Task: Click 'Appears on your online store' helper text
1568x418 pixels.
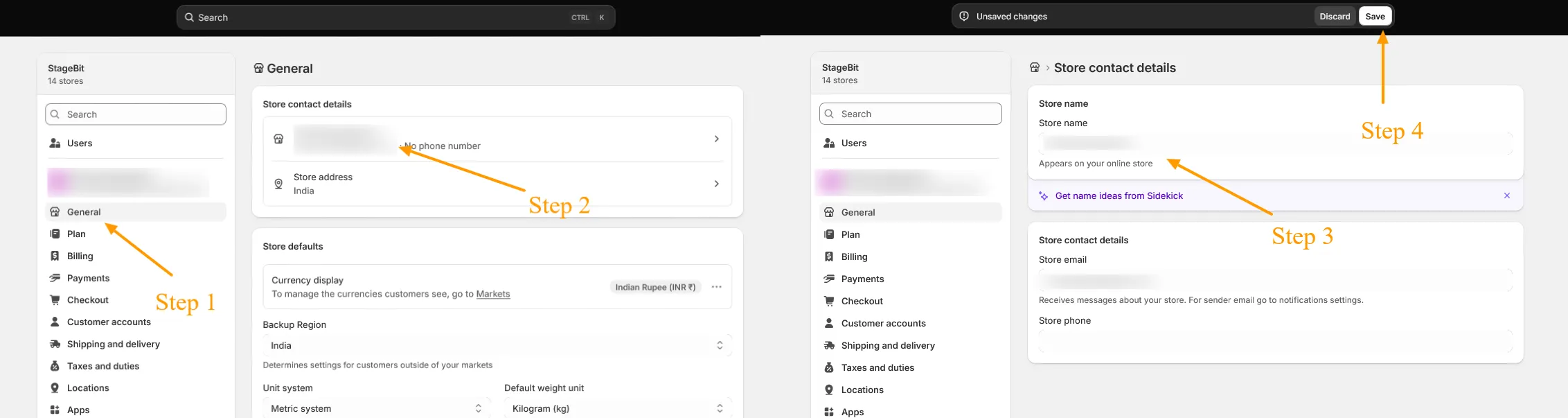Action: 1096,164
